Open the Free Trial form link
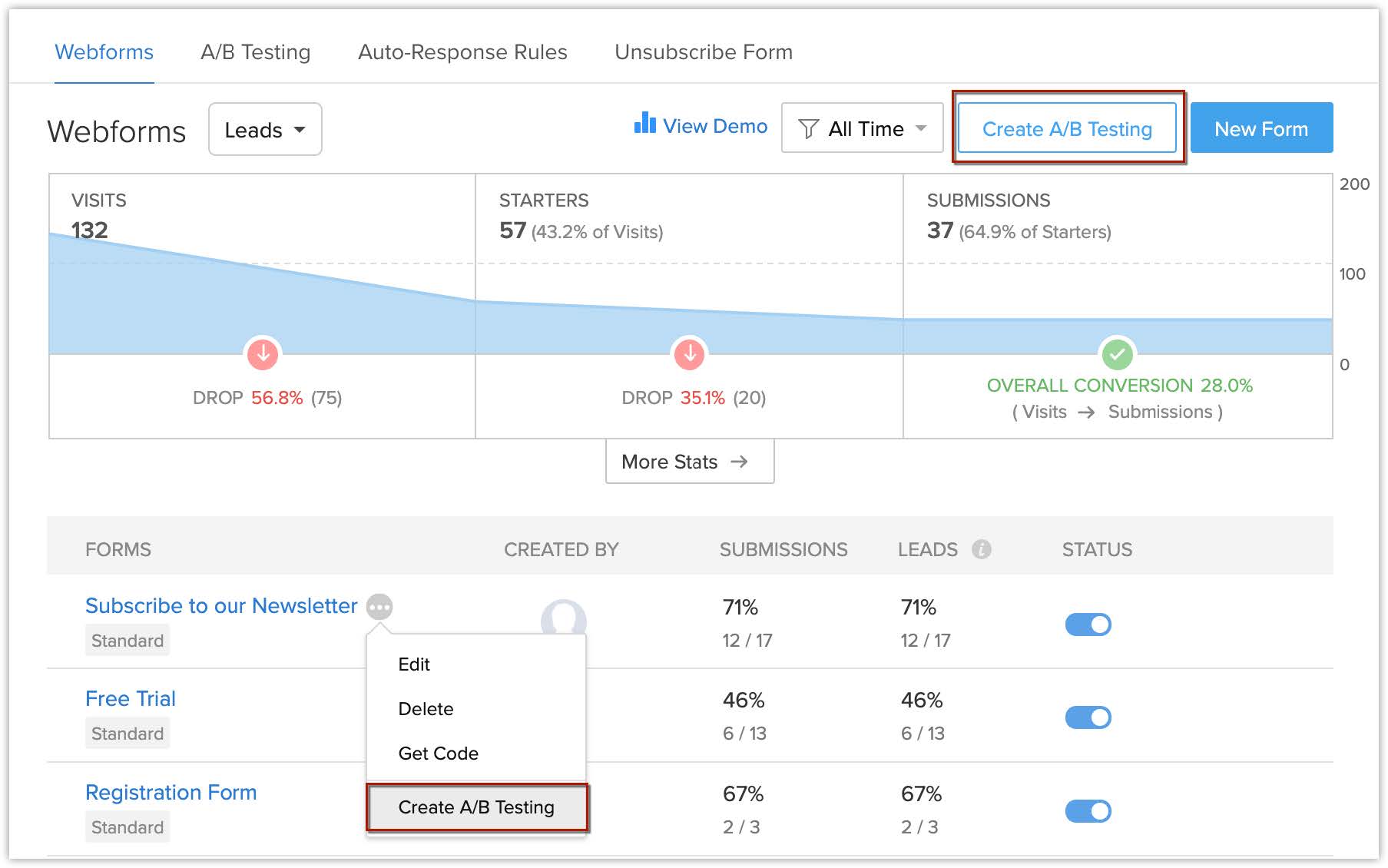The width and height of the screenshot is (1388, 868). point(131,699)
